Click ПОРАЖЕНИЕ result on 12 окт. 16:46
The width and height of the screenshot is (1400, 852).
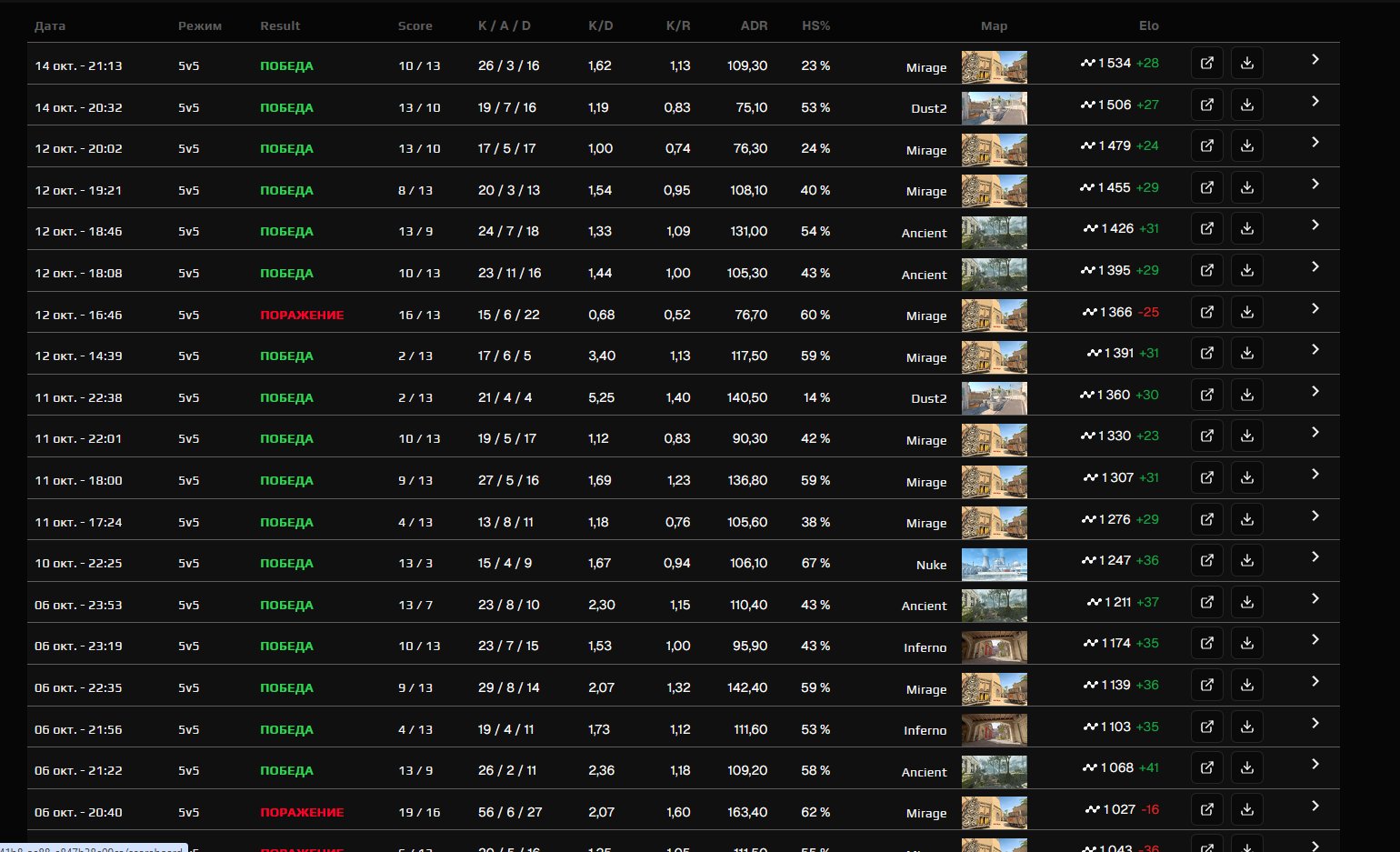(302, 316)
